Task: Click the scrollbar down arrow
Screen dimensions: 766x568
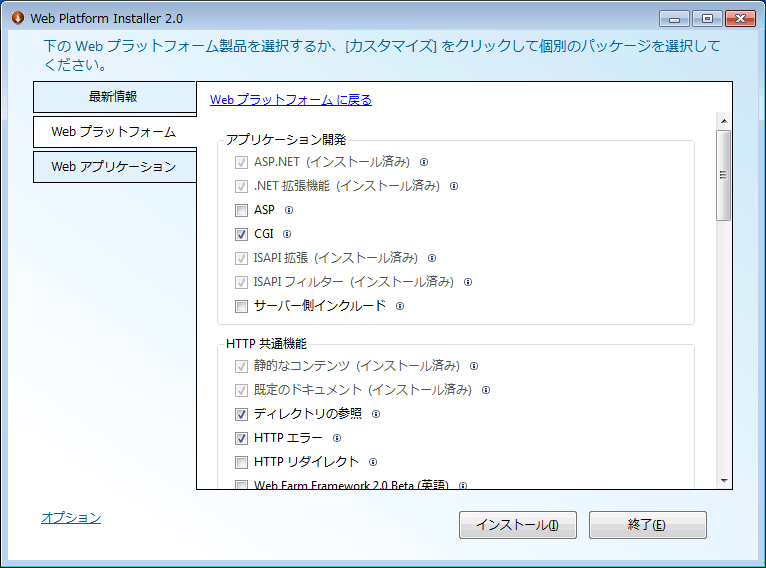Action: point(724,481)
